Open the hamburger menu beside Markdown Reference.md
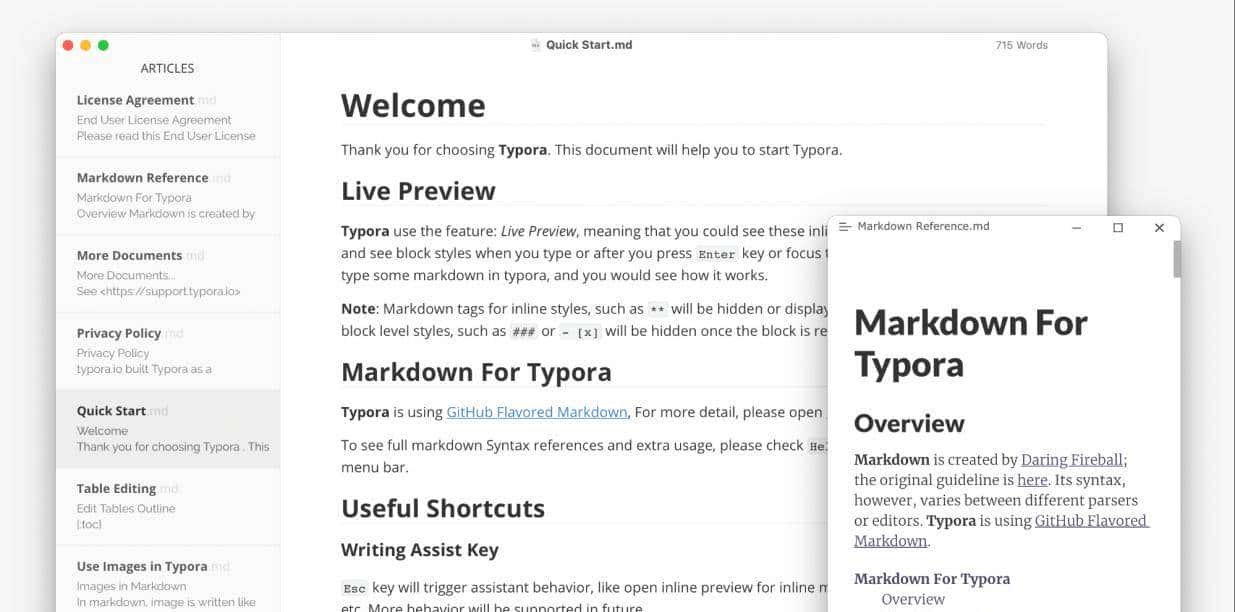1235x612 pixels. pos(845,227)
